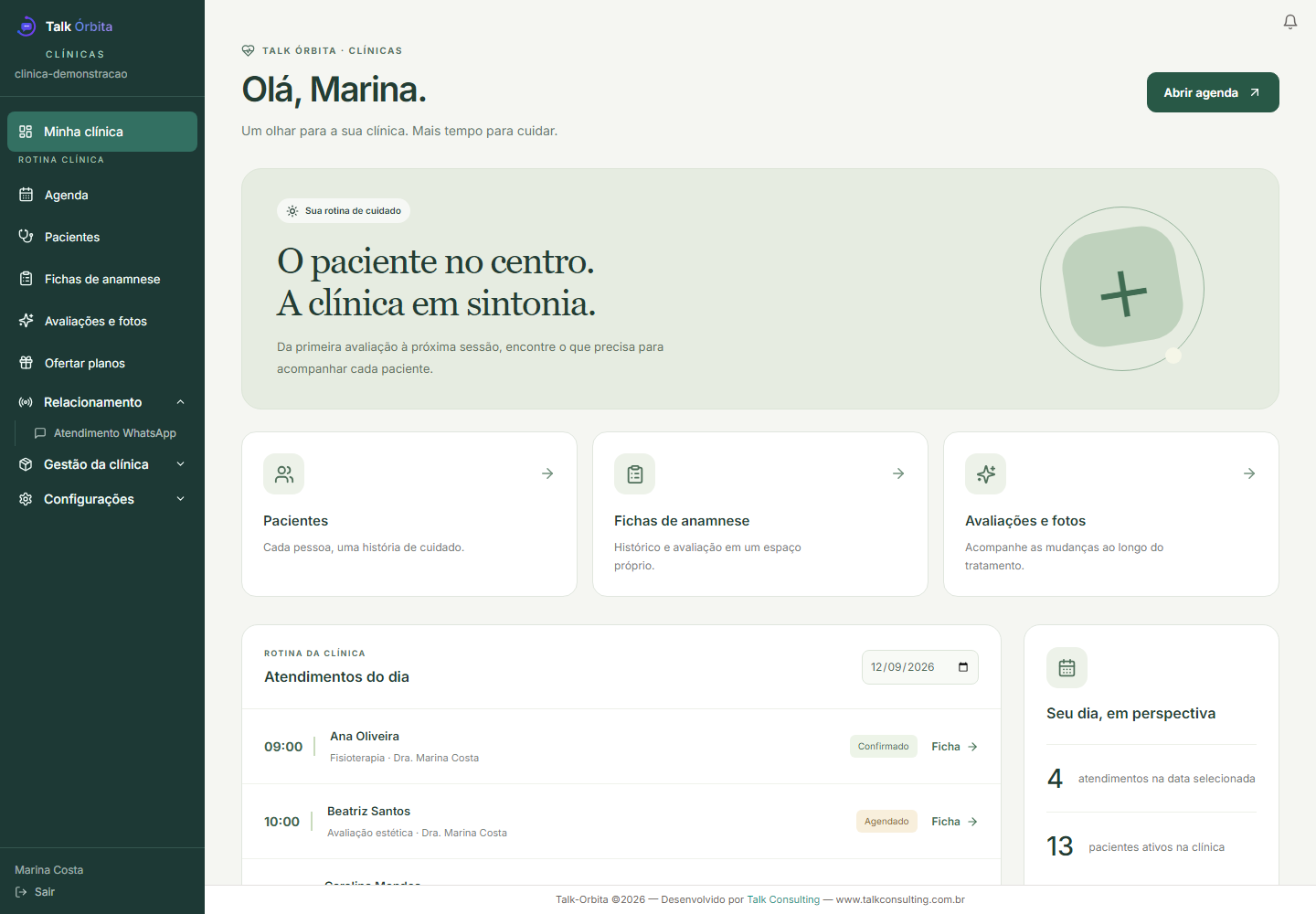Click the Pacientes stethoscope icon in sidebar
The image size is (1316, 914).
[x=26, y=237]
